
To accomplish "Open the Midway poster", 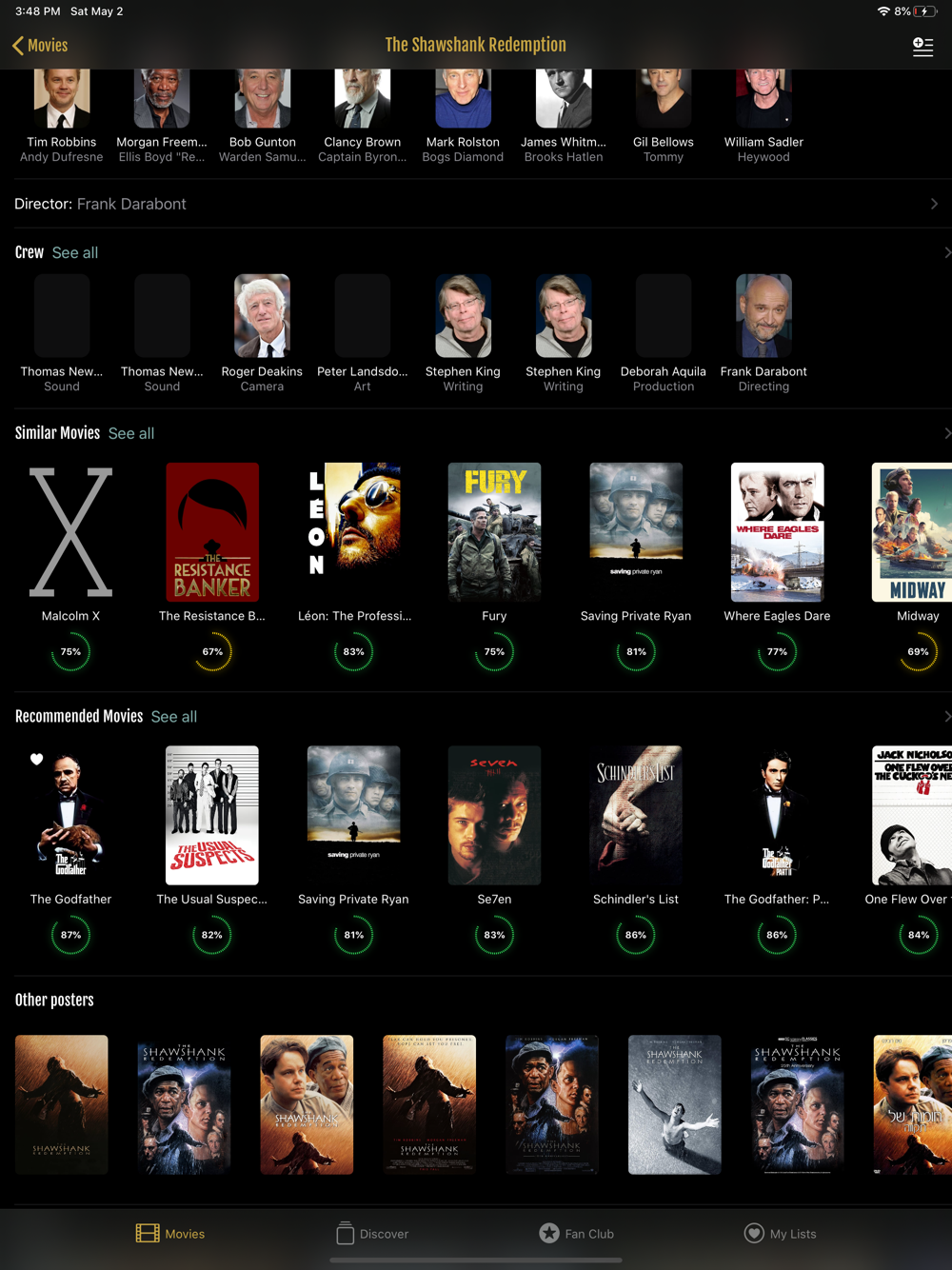I will pos(912,532).
